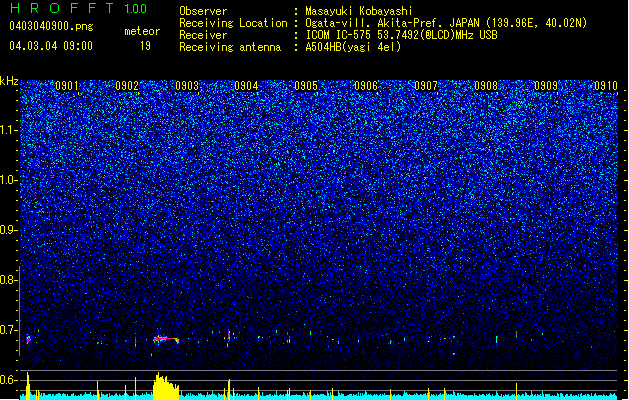Select the filename 0403040900.png
The height and width of the screenshot is (400, 629).
(x=51, y=26)
